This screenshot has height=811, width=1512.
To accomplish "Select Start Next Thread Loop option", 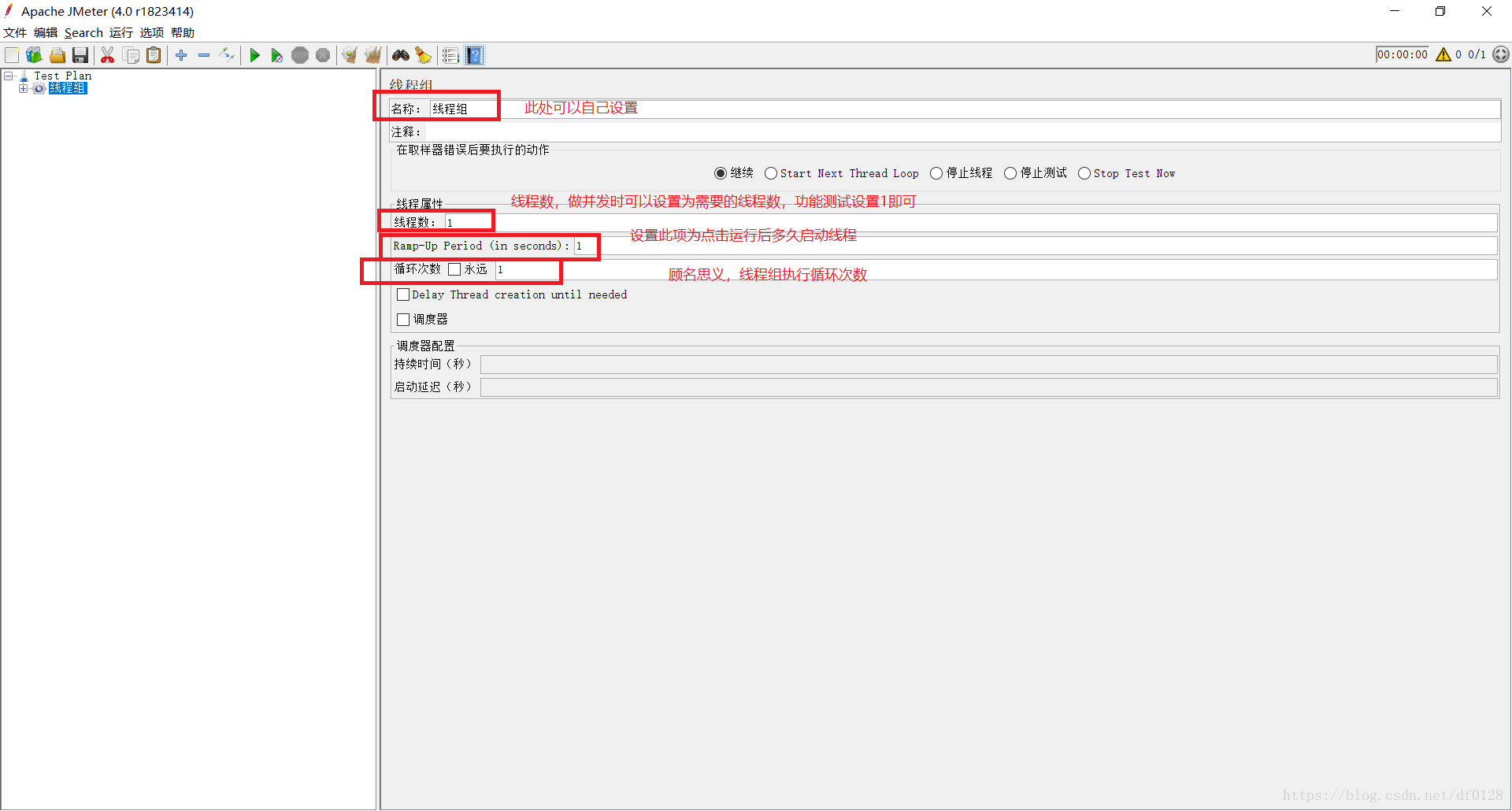I will click(771, 173).
